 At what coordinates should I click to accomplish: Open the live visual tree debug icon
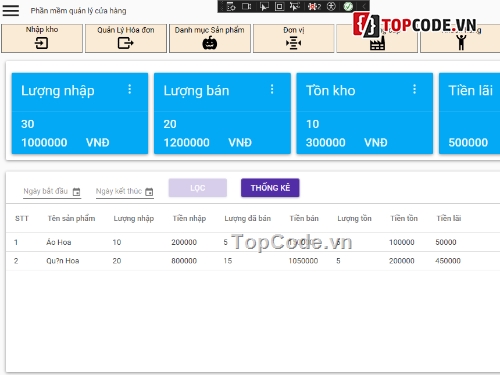click(231, 6)
